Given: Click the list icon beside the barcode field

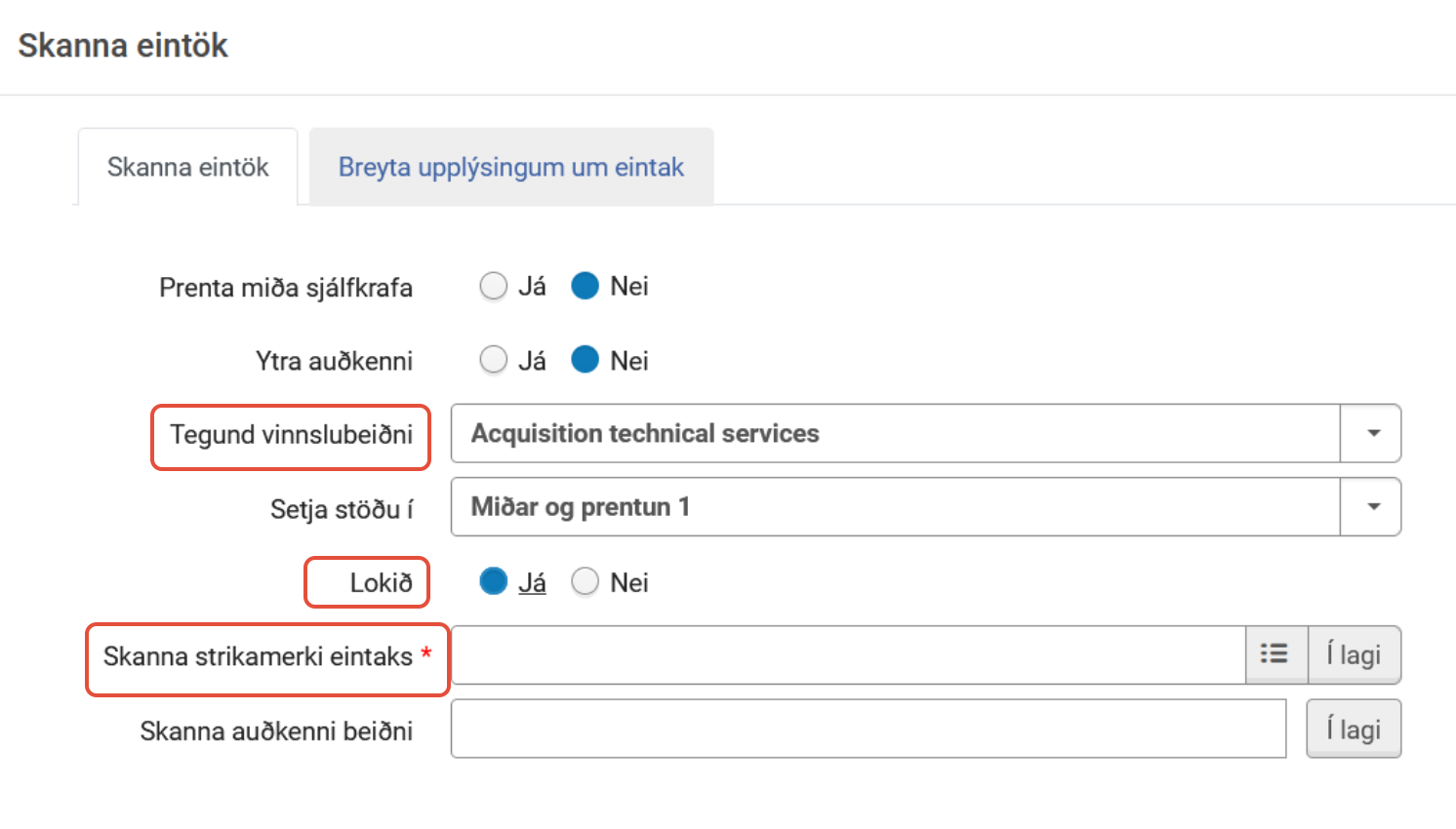Looking at the screenshot, I should click(1274, 654).
